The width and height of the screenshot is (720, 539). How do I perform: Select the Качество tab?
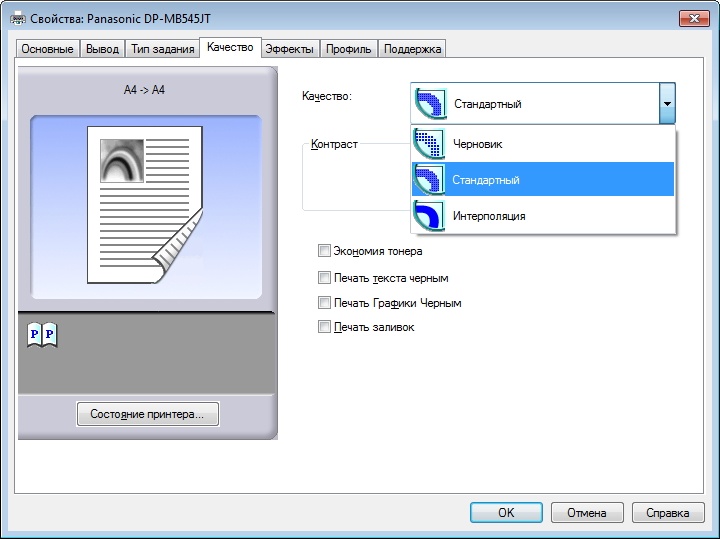(x=230, y=47)
